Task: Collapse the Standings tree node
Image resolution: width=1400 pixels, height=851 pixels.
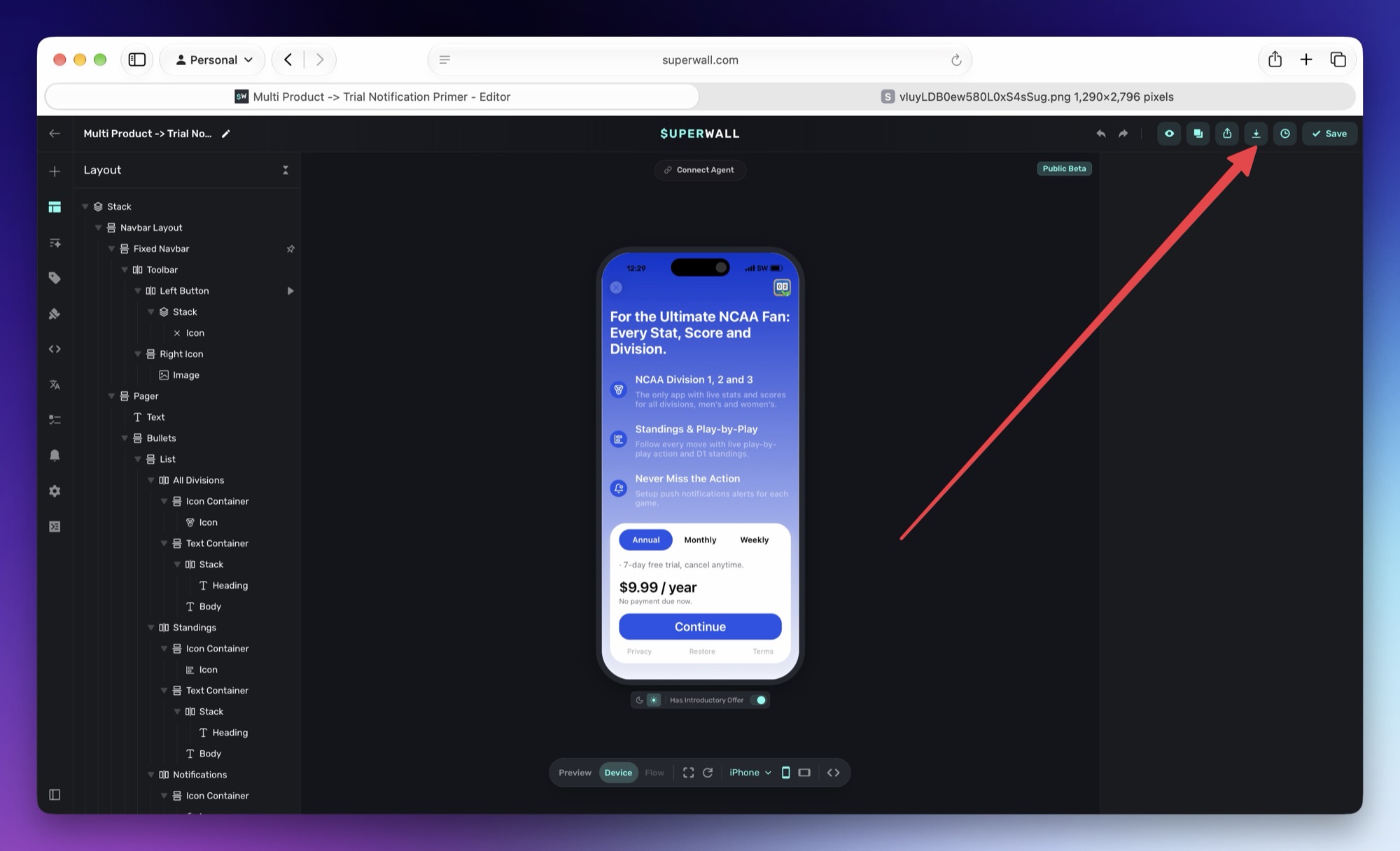Action: coord(150,628)
